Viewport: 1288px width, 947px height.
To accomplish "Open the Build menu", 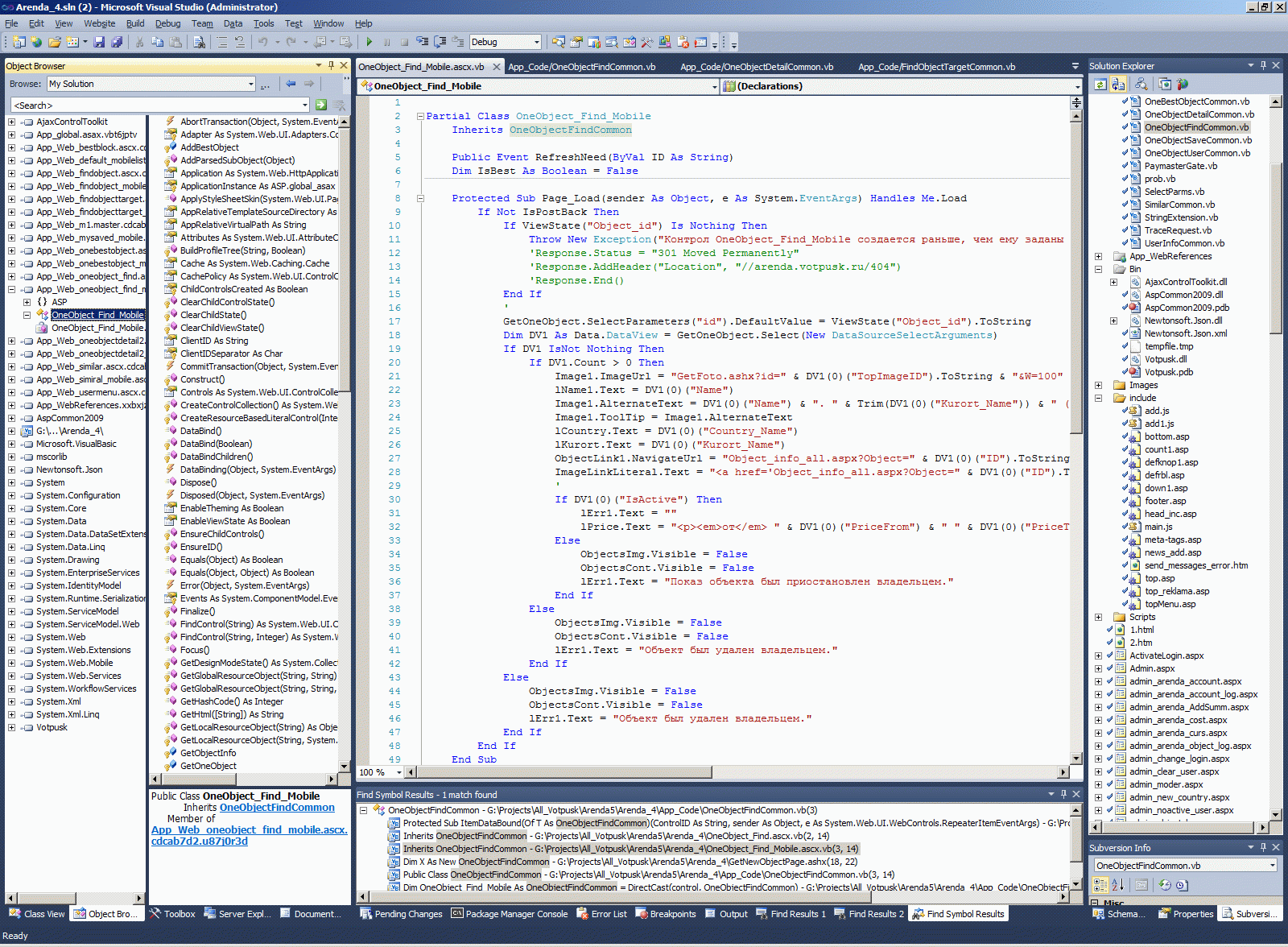I will 135,23.
